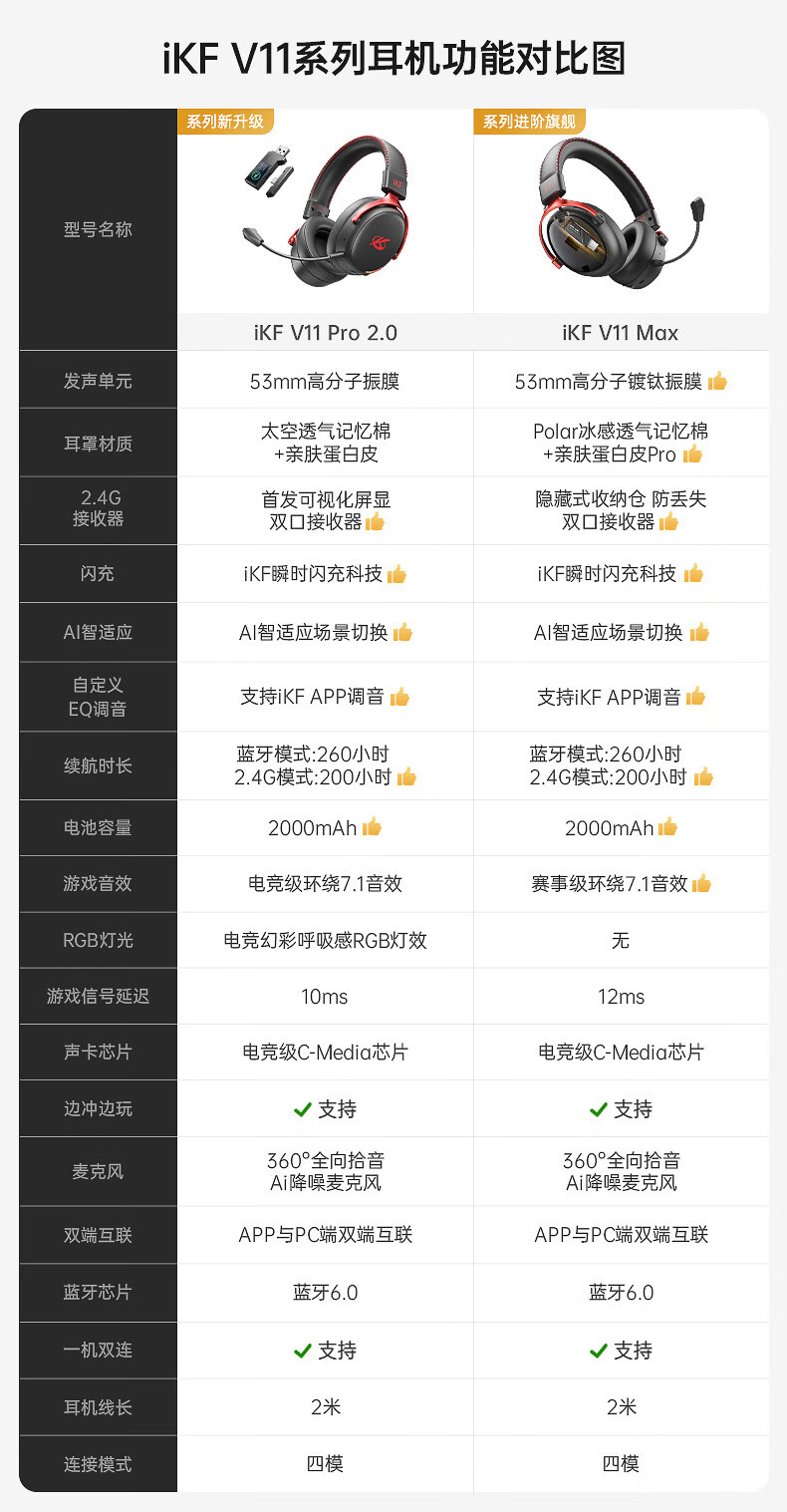This screenshot has height=1512, width=787.
Task: Click thumbs-up icon beside 53mm高分子镀钛振膜
Action: [x=717, y=381]
